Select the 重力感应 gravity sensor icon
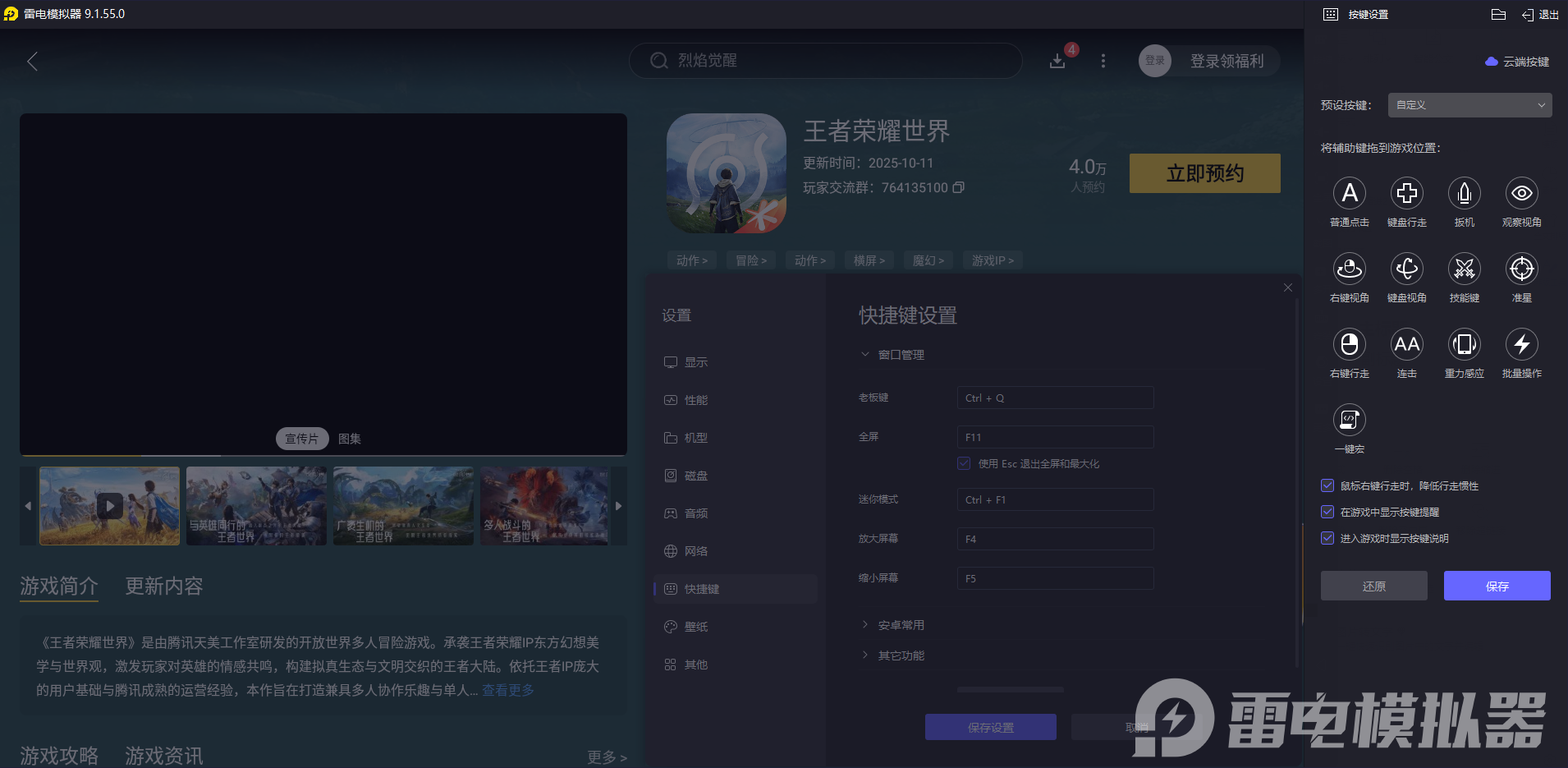The image size is (1568, 768). point(1464,344)
